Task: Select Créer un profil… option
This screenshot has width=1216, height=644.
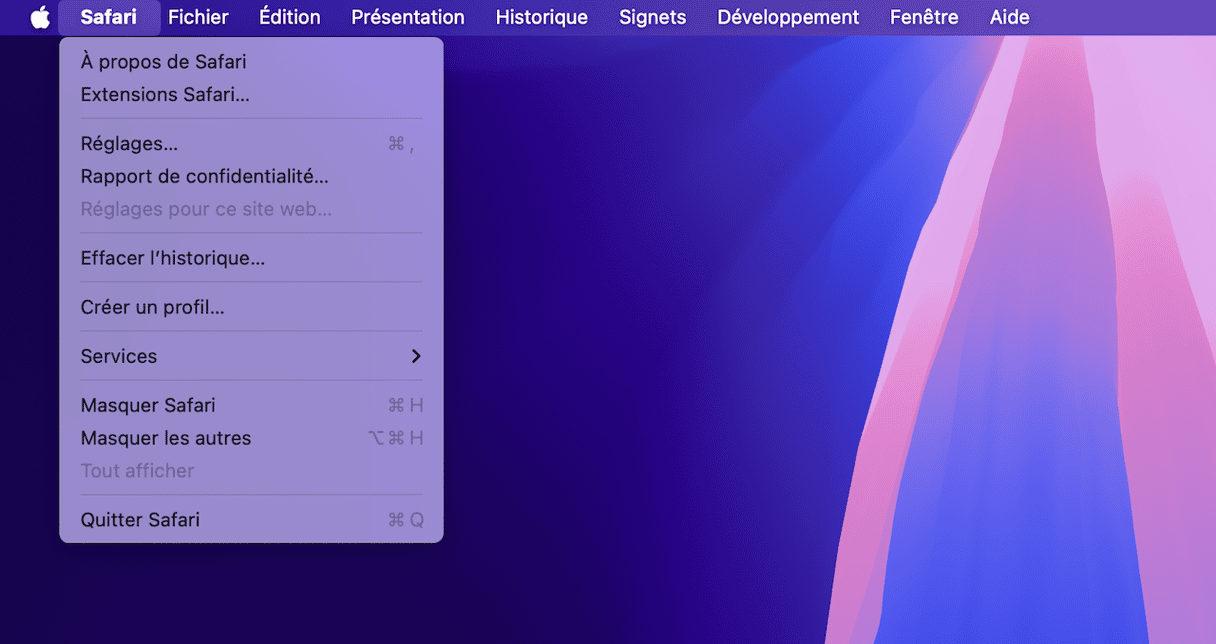Action: click(152, 307)
